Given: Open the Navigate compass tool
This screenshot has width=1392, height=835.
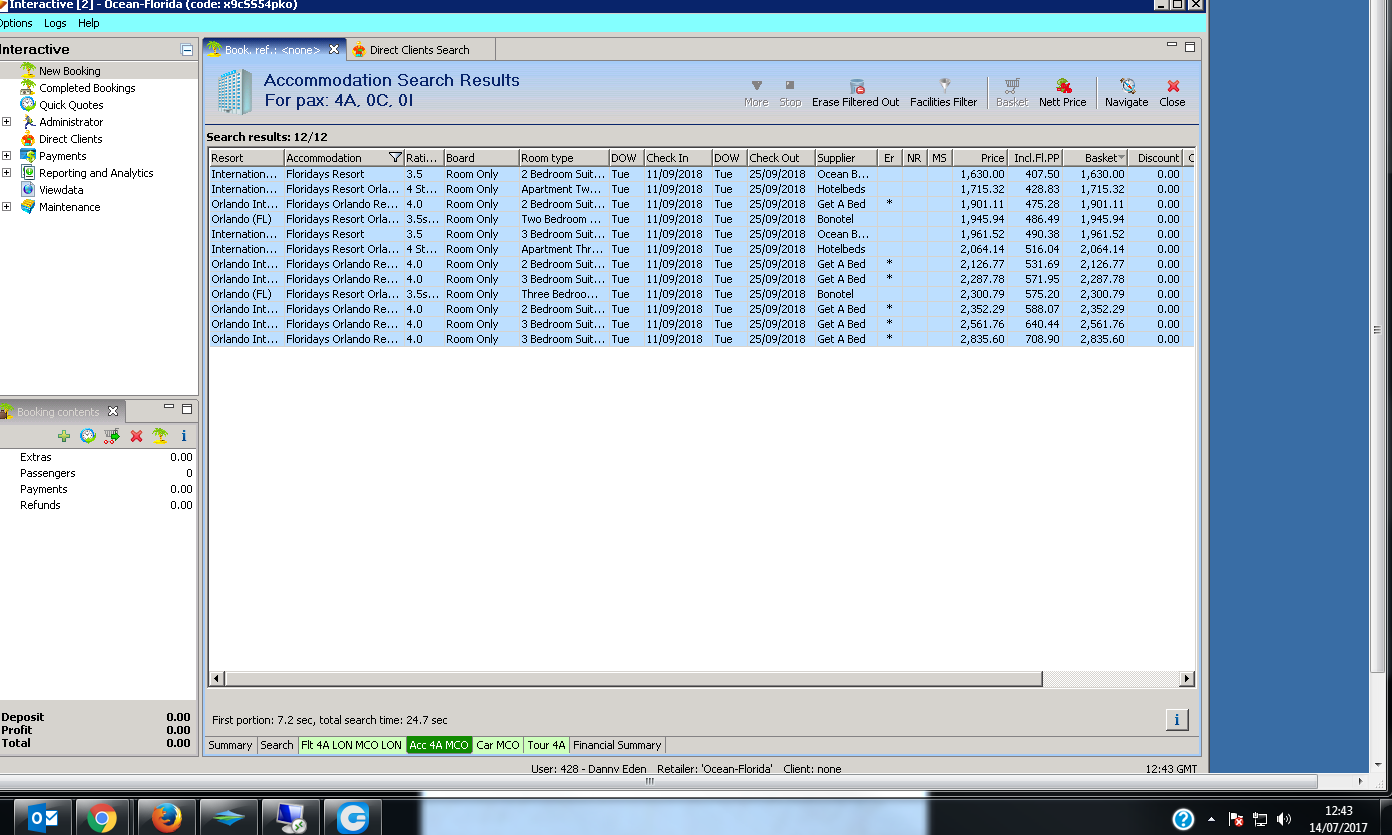Looking at the screenshot, I should point(1126,93).
